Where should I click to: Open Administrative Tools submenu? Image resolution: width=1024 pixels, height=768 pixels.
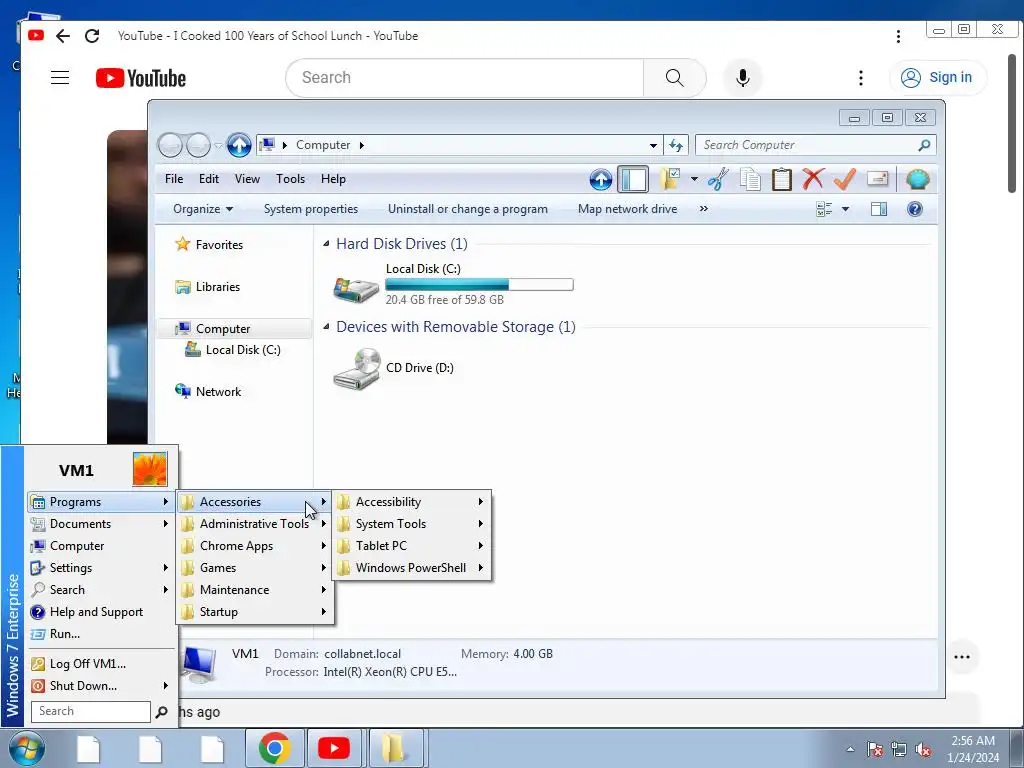pos(255,524)
